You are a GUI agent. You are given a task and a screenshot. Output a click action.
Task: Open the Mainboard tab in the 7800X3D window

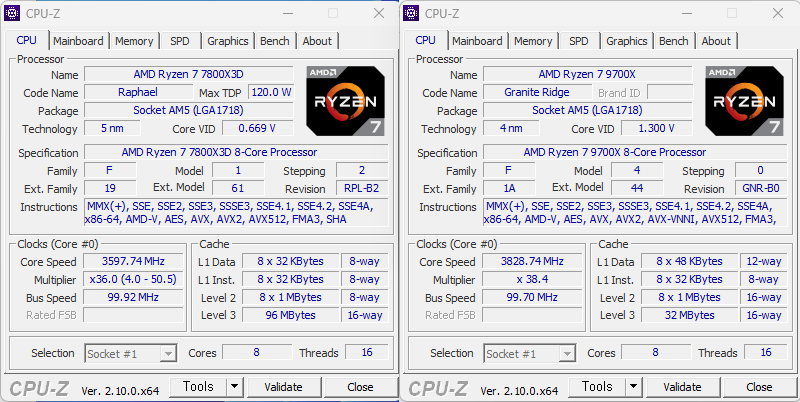point(78,41)
